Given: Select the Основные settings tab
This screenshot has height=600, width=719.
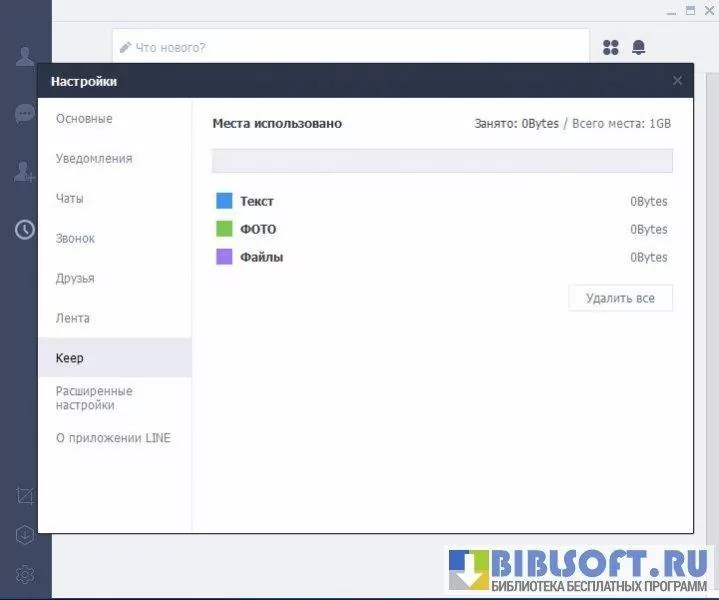Looking at the screenshot, I should click(x=84, y=119).
